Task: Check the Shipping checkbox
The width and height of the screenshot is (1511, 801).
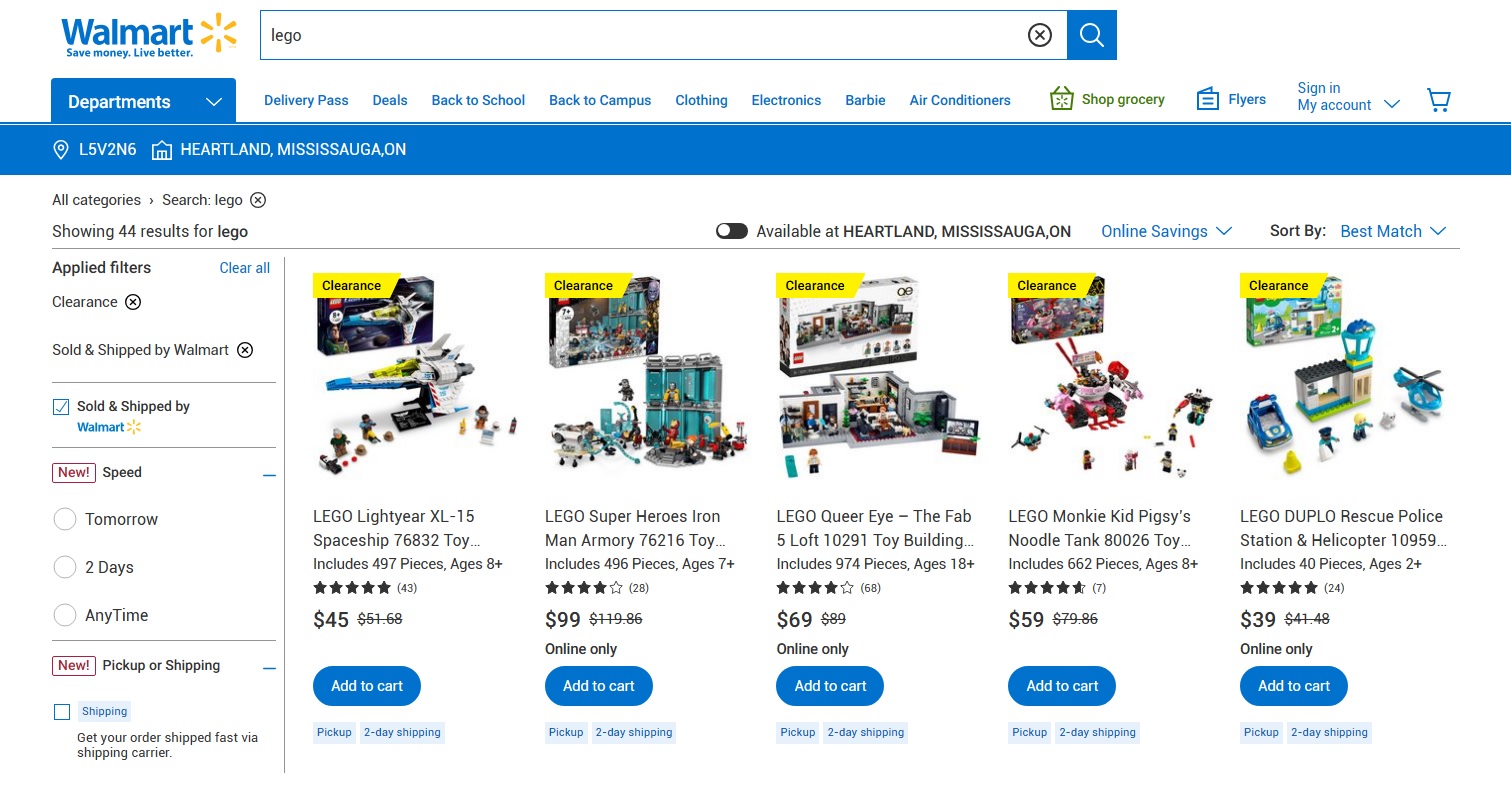Action: (x=62, y=712)
